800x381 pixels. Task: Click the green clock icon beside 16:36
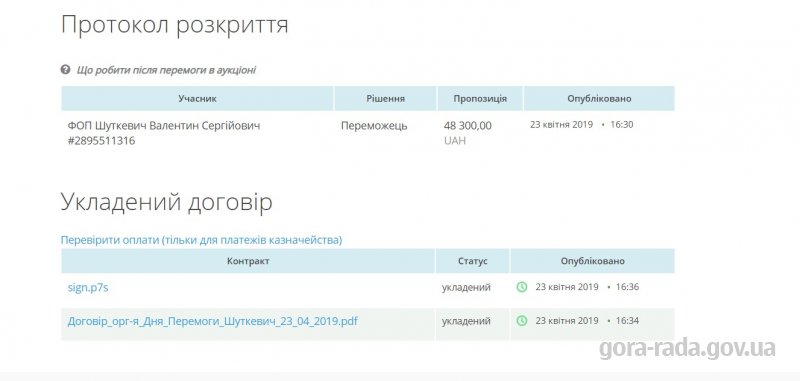[522, 287]
